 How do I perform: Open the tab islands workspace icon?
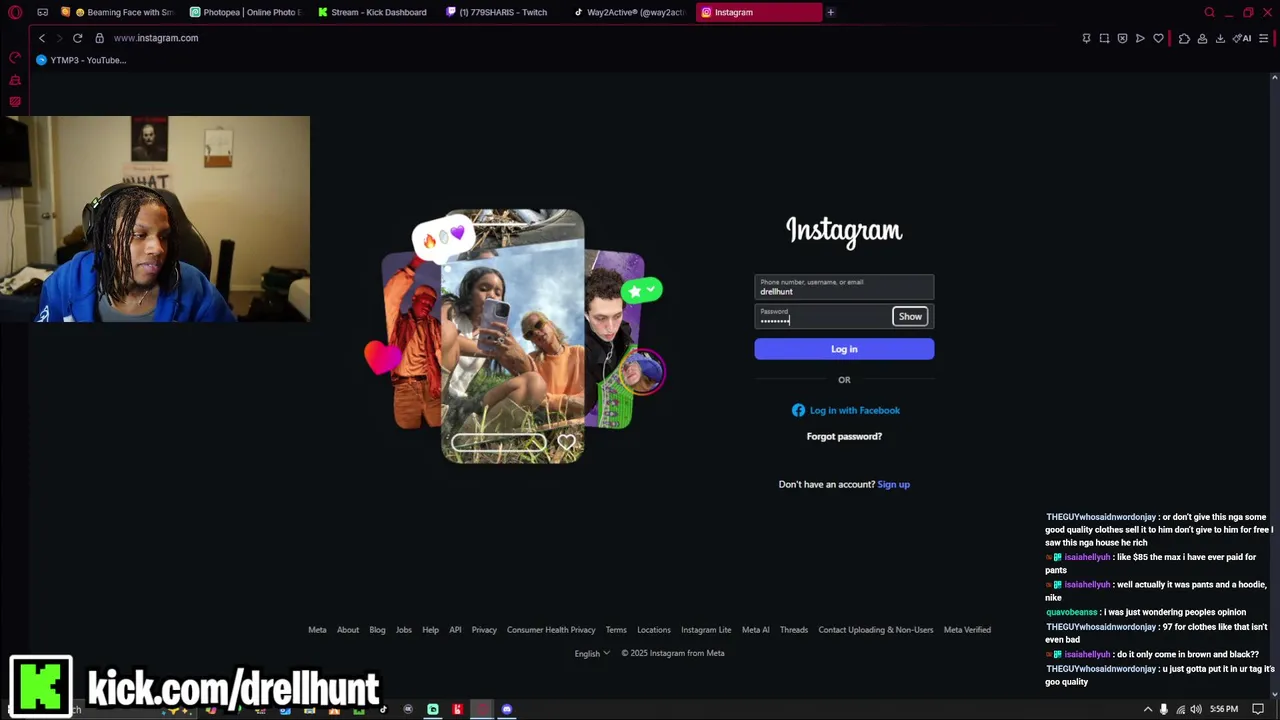pyautogui.click(x=42, y=12)
